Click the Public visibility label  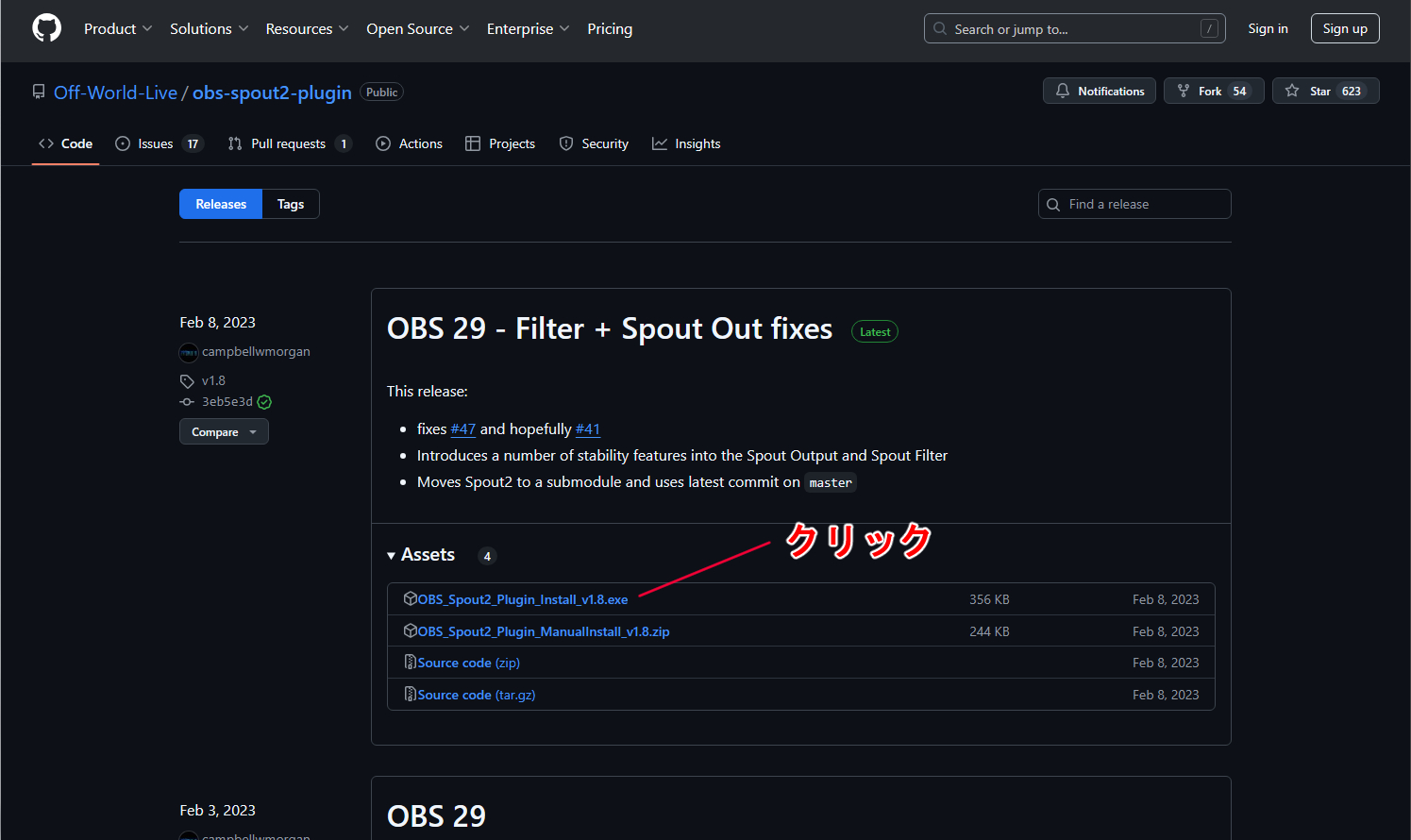tap(382, 92)
